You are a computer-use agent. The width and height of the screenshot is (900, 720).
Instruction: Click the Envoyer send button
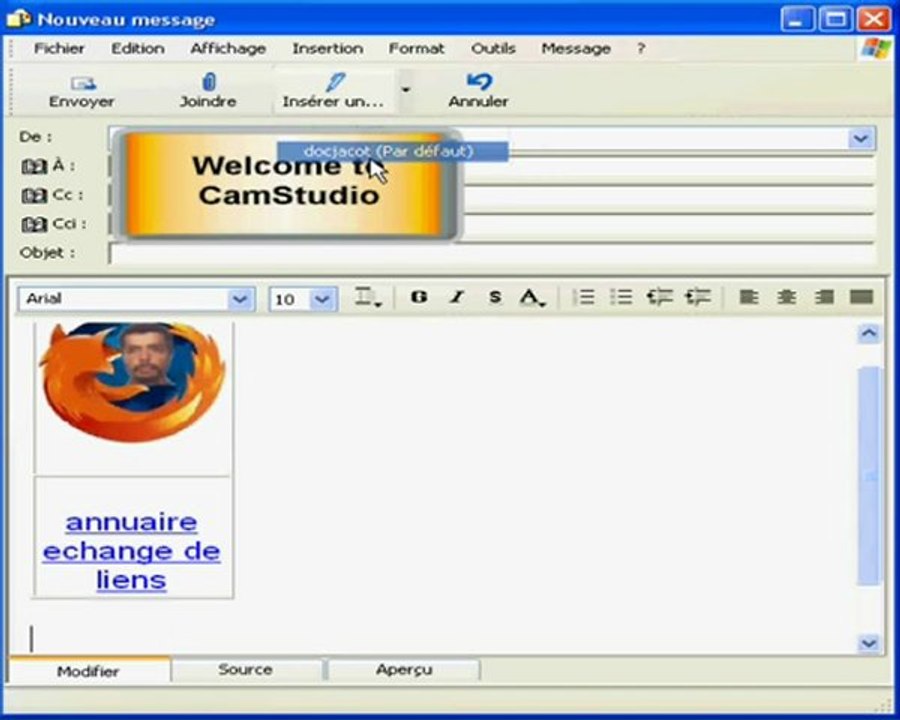click(x=82, y=91)
